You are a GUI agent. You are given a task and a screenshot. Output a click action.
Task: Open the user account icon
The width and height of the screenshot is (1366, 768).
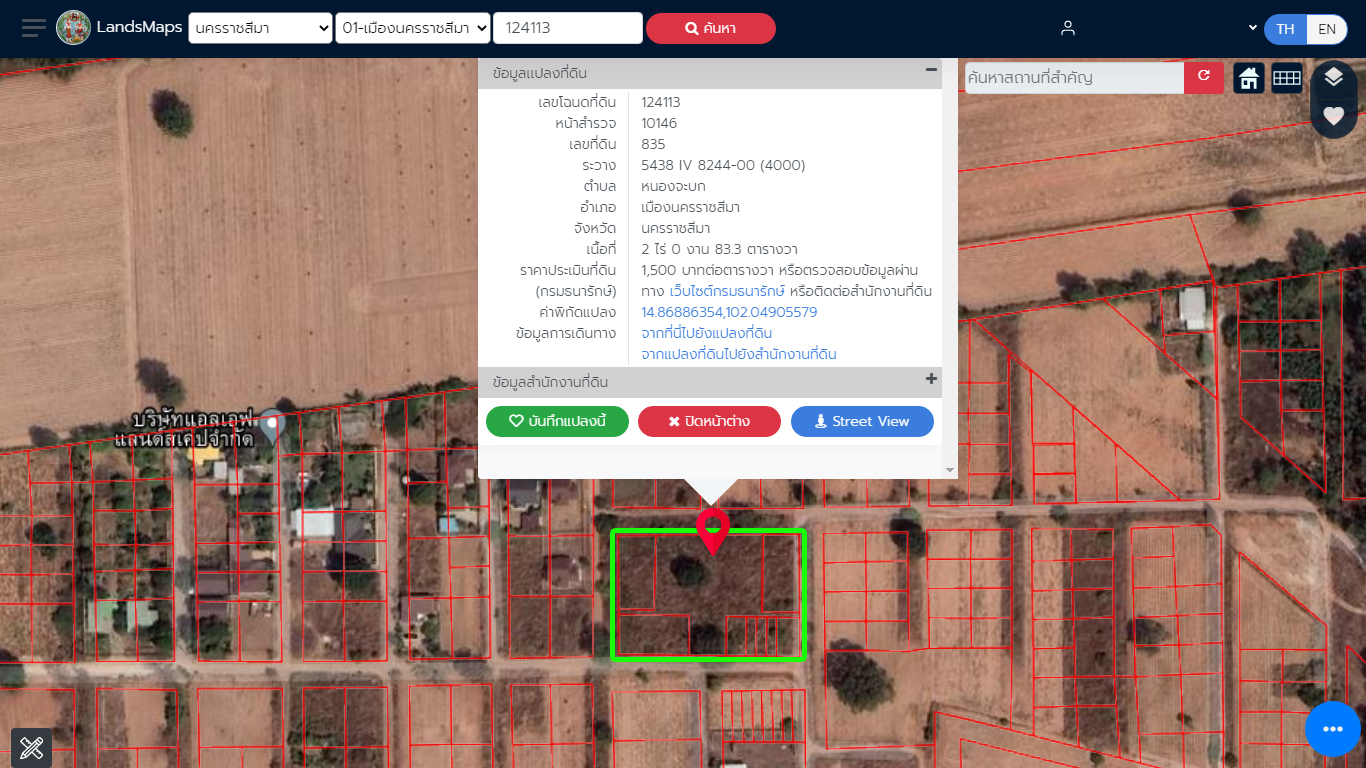coord(1068,28)
